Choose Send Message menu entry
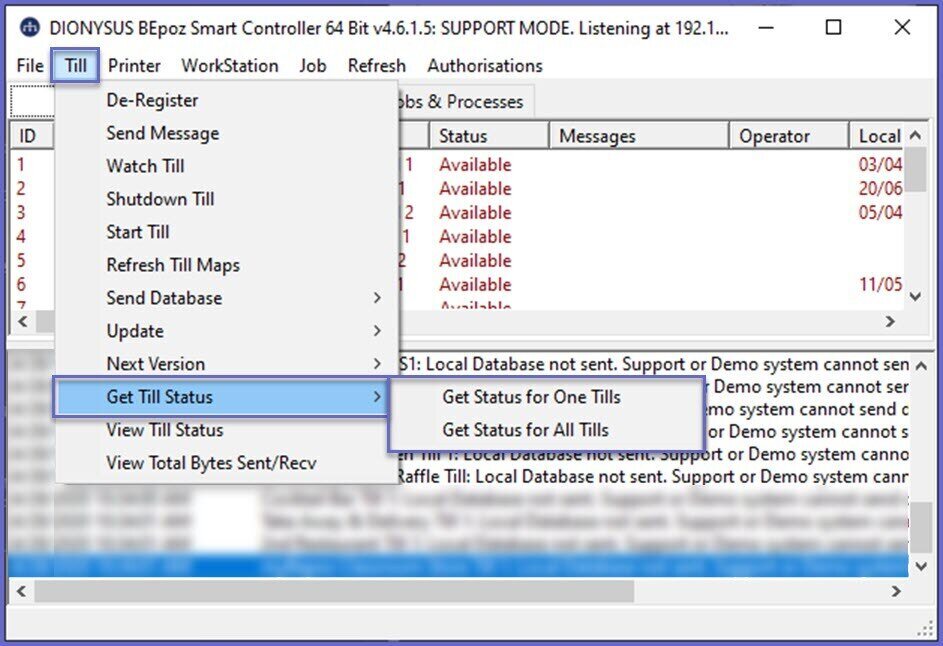 click(x=162, y=133)
